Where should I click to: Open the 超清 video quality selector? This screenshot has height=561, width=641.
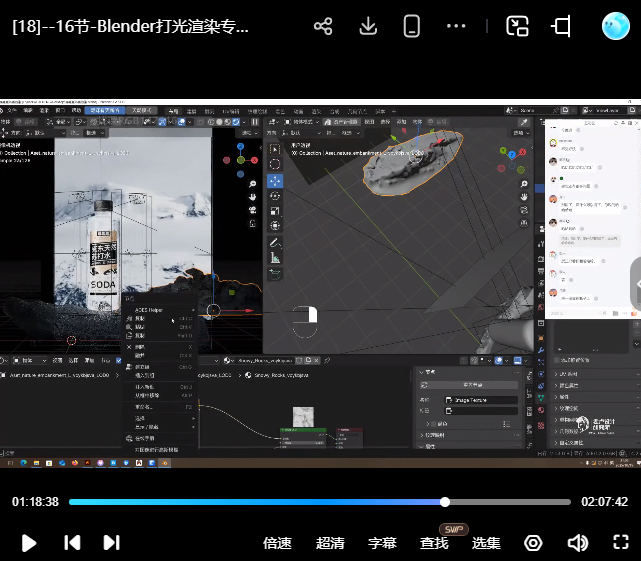pyautogui.click(x=330, y=543)
